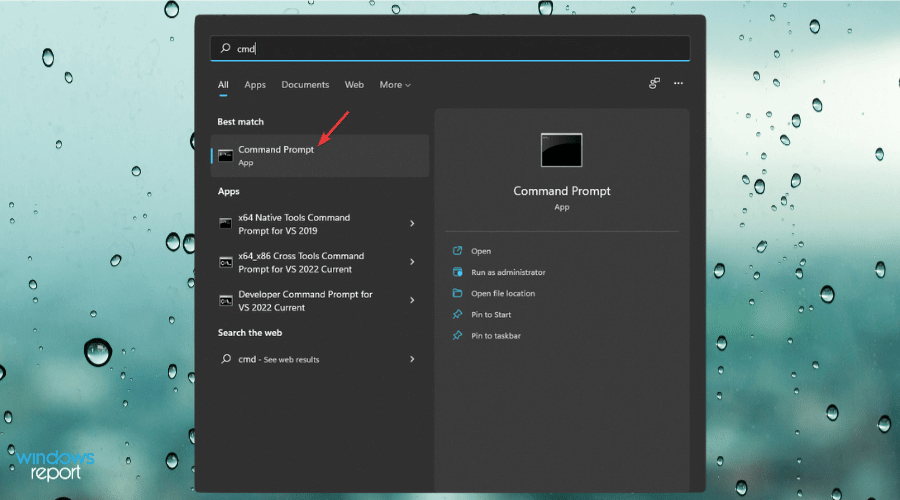Expand x64 Native Tools Command Prompt chevron
This screenshot has height=500, width=900.
coord(412,223)
